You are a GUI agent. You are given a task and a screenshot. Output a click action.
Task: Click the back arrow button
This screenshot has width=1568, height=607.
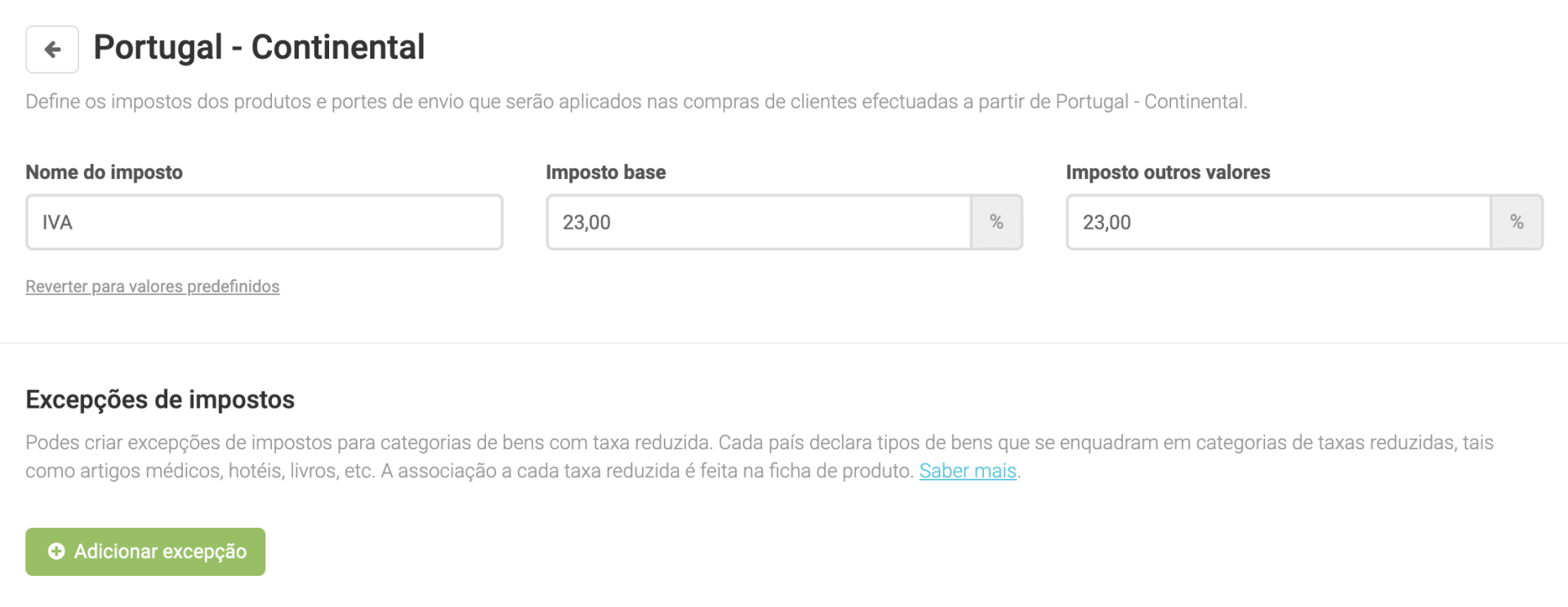(52, 50)
